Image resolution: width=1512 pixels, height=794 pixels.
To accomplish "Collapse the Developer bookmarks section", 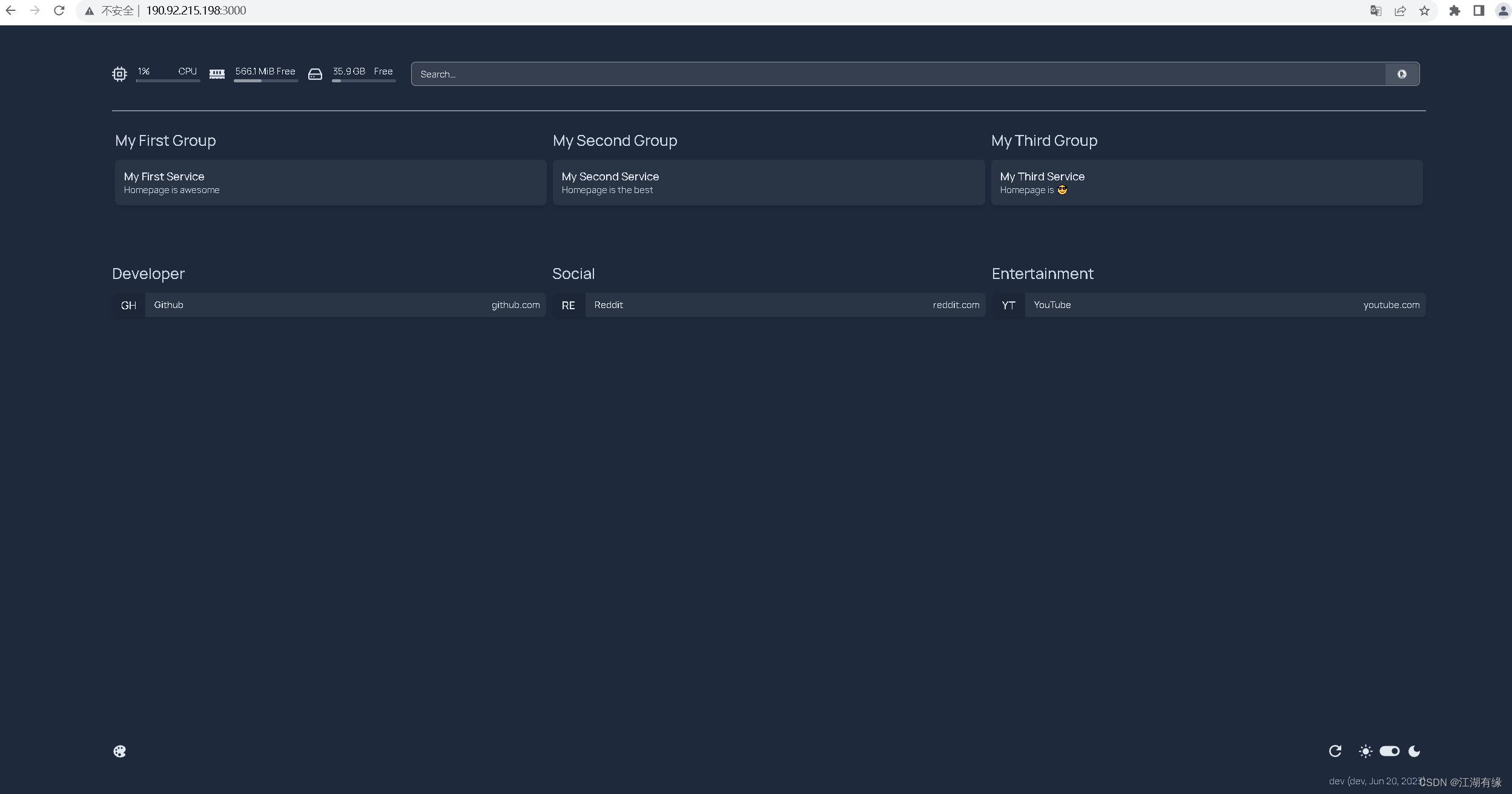I will pos(148,274).
